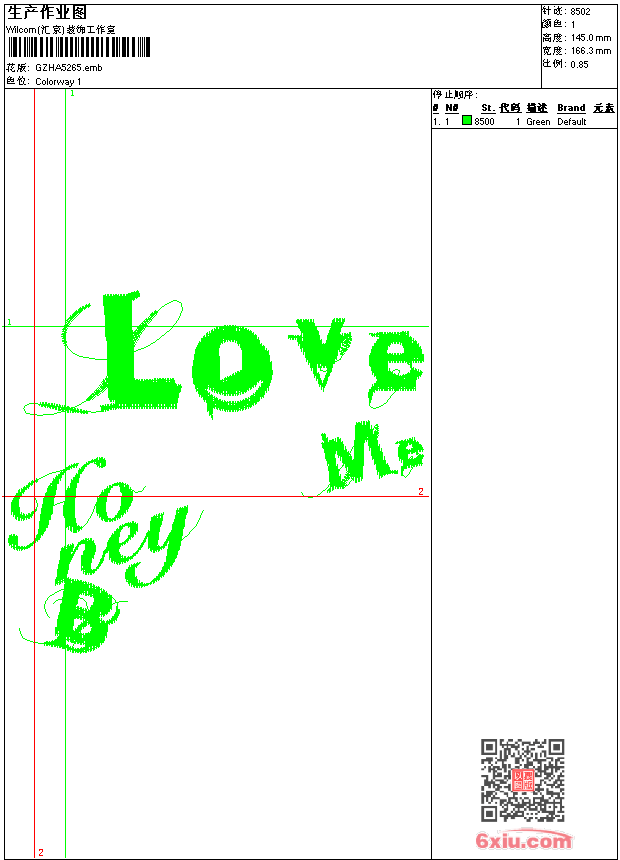Viewport: 620px width, 860px height.
Task: Click the red seal in the QR code center
Action: (522, 780)
